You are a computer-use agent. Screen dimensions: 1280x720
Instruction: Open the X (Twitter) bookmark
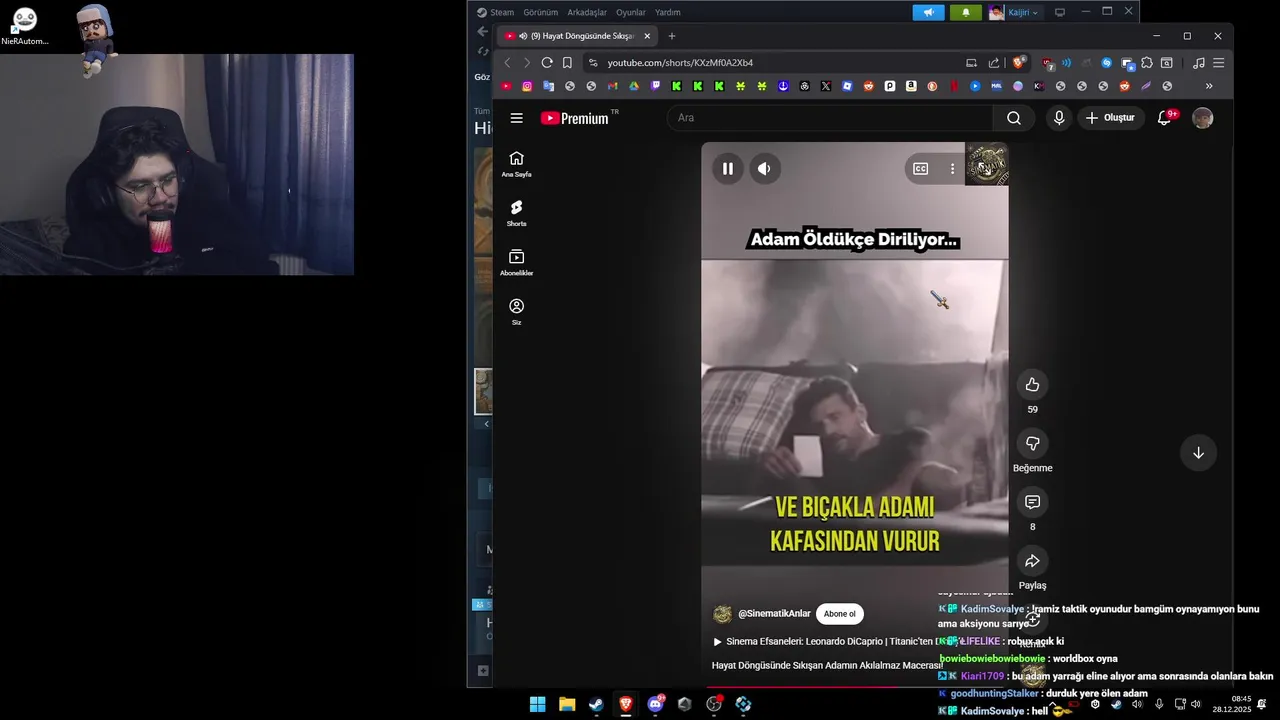pyautogui.click(x=826, y=86)
